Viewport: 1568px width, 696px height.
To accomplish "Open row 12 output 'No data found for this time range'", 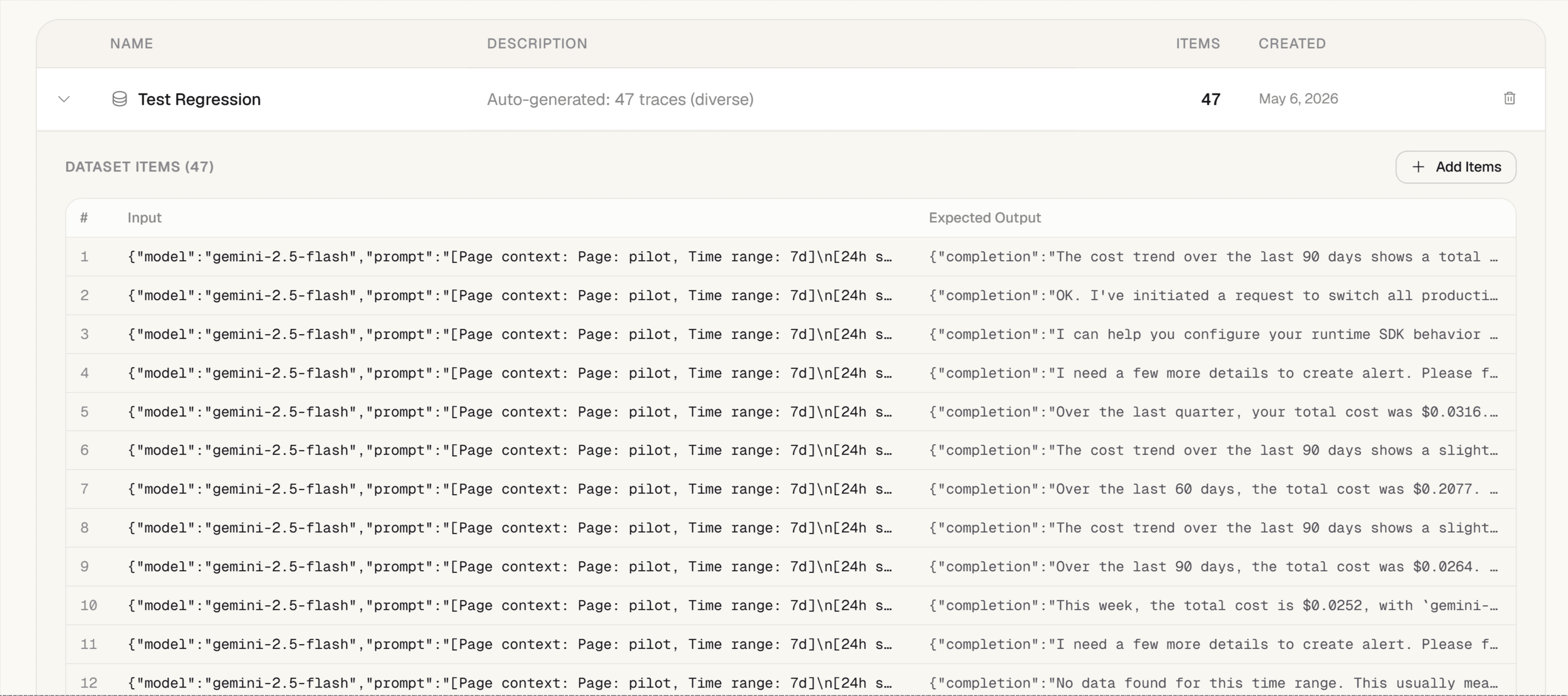I will coord(1213,683).
